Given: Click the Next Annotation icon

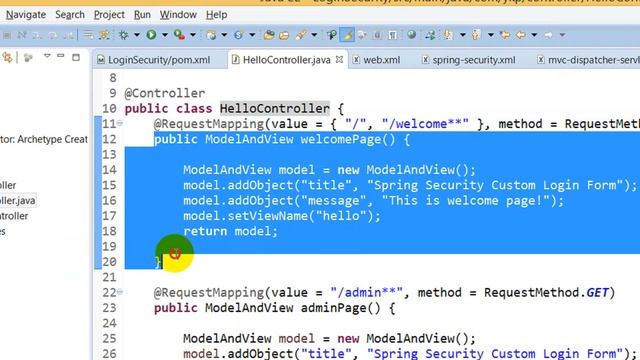Looking at the screenshot, I should [449, 35].
